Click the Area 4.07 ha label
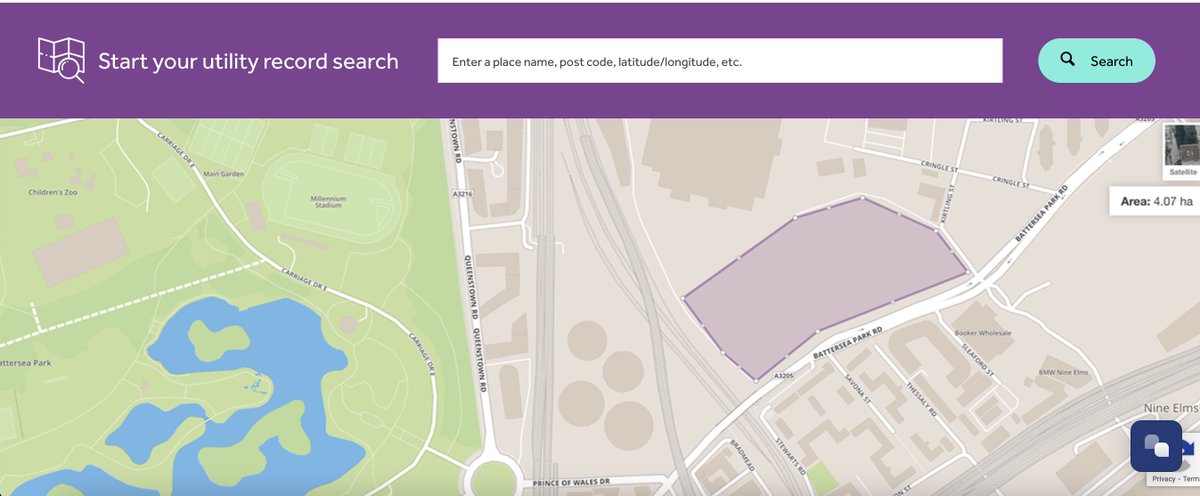1200x496 pixels. coord(1156,201)
